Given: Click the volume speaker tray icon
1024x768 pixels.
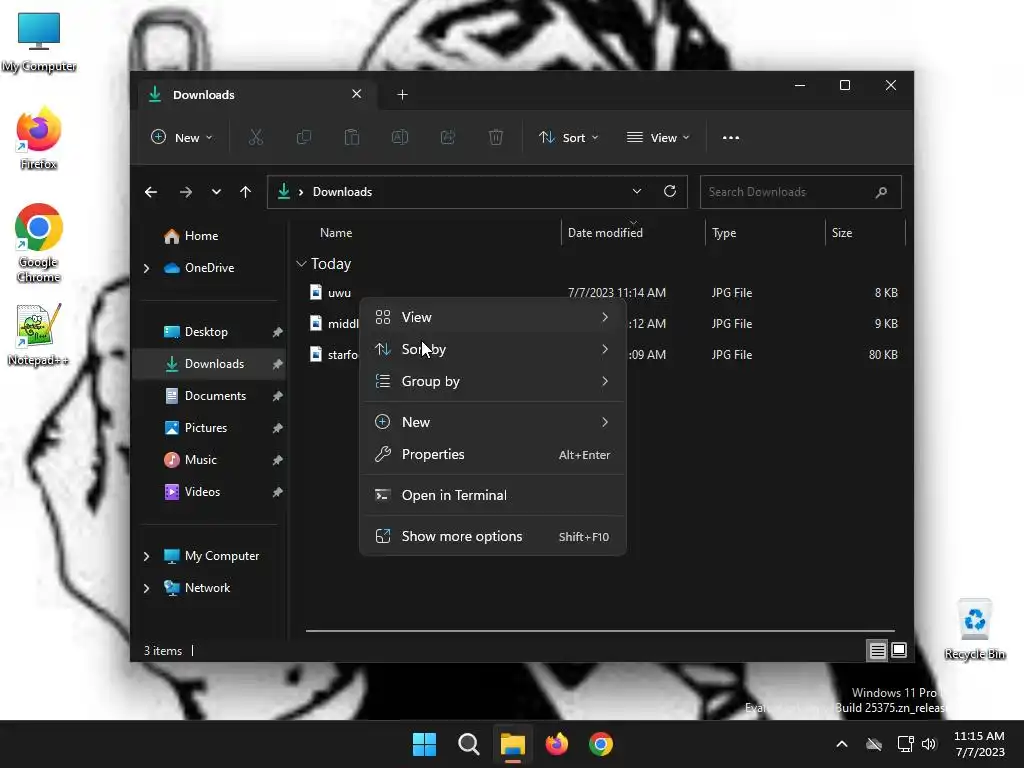Looking at the screenshot, I should tap(929, 744).
